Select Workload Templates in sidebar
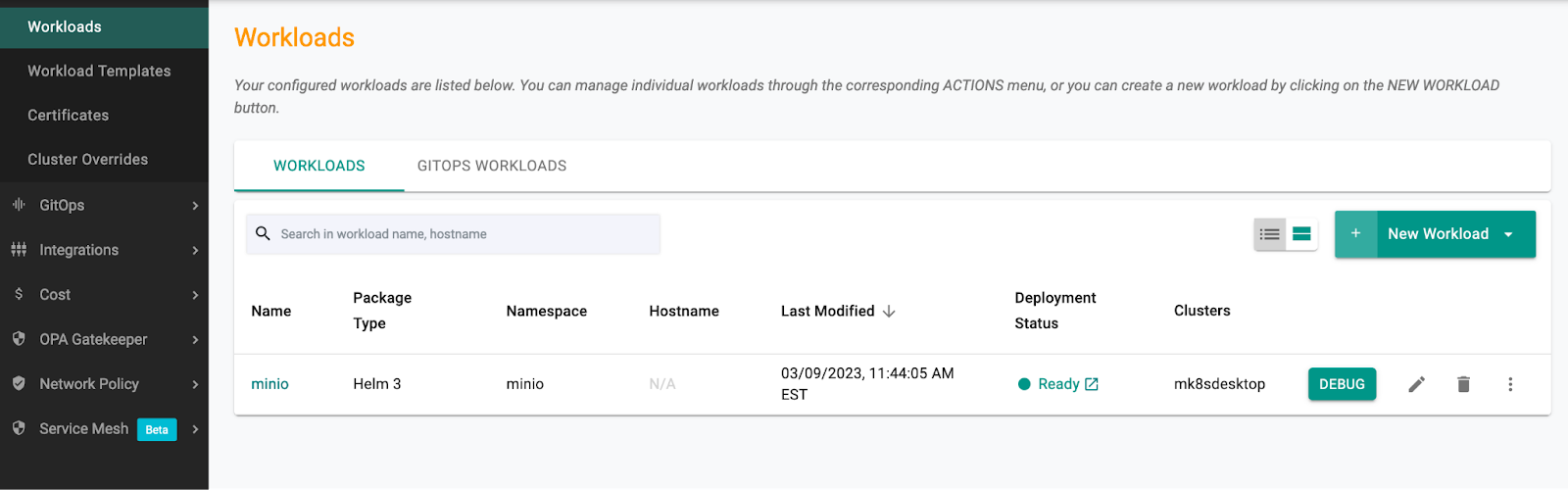This screenshot has height=490, width=1568. pyautogui.click(x=99, y=71)
